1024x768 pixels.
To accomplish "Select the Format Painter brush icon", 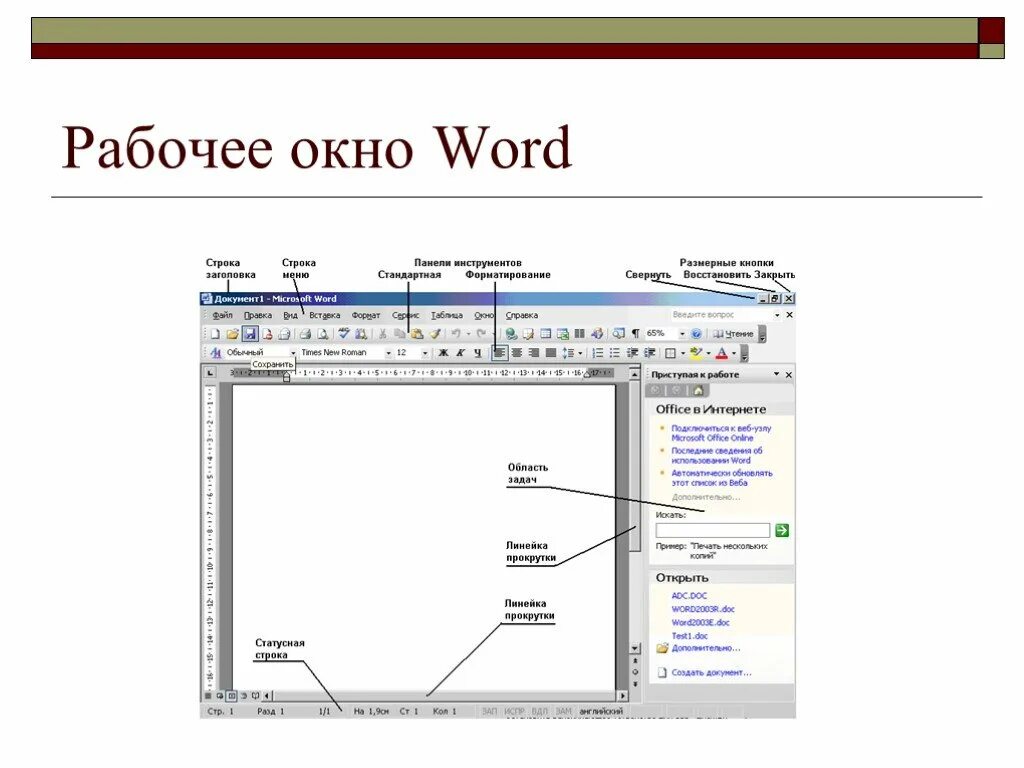I will click(434, 334).
